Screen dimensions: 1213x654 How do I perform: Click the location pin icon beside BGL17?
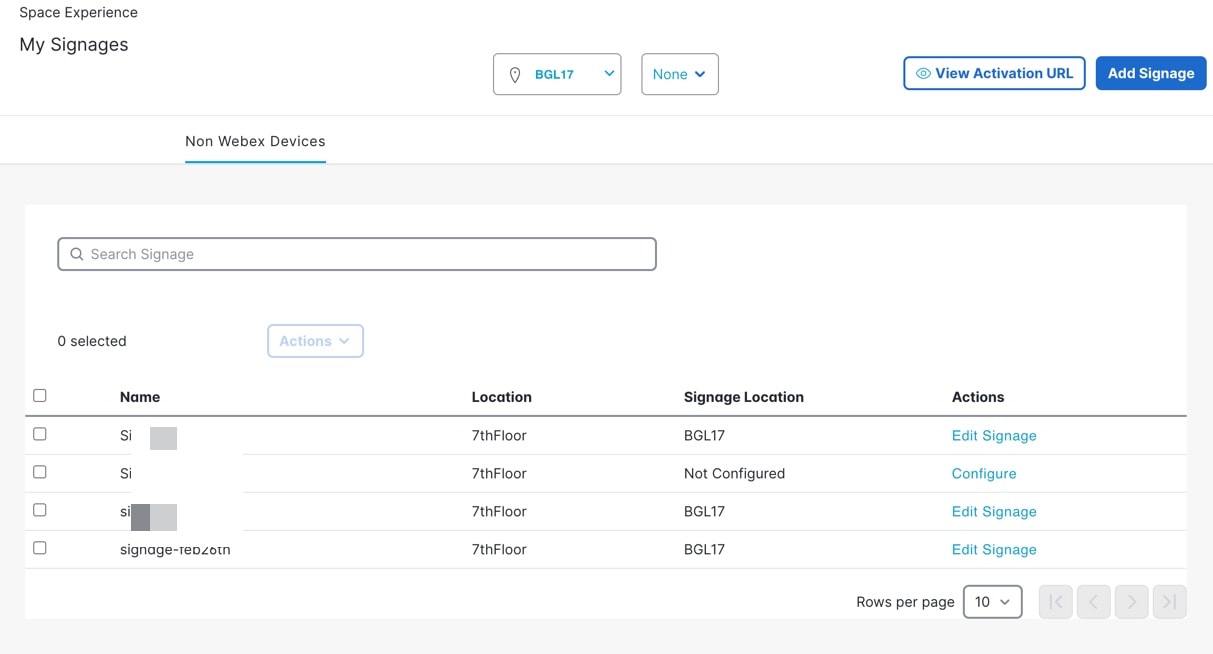515,75
